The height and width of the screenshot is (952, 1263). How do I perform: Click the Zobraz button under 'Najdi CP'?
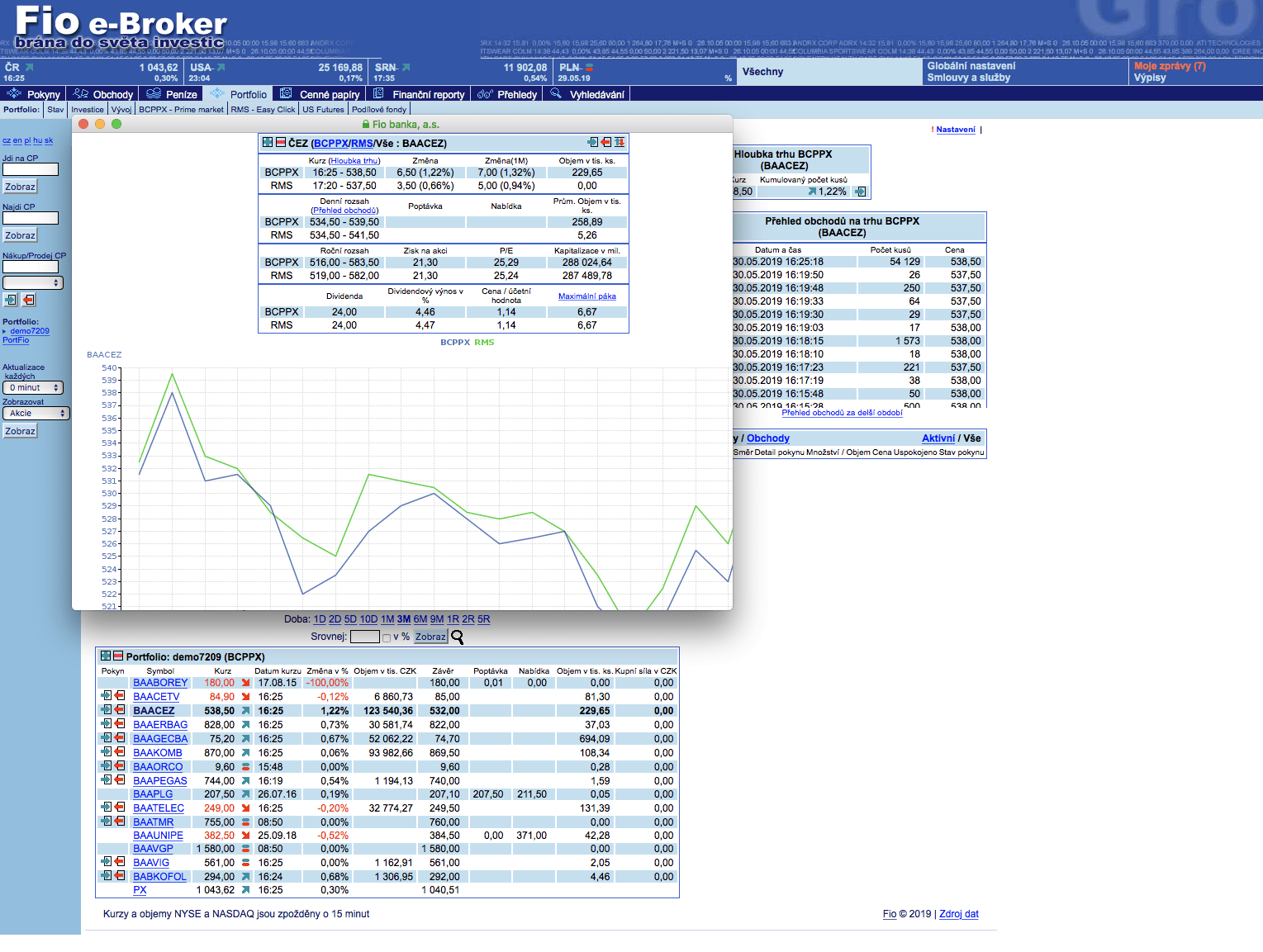click(x=20, y=235)
